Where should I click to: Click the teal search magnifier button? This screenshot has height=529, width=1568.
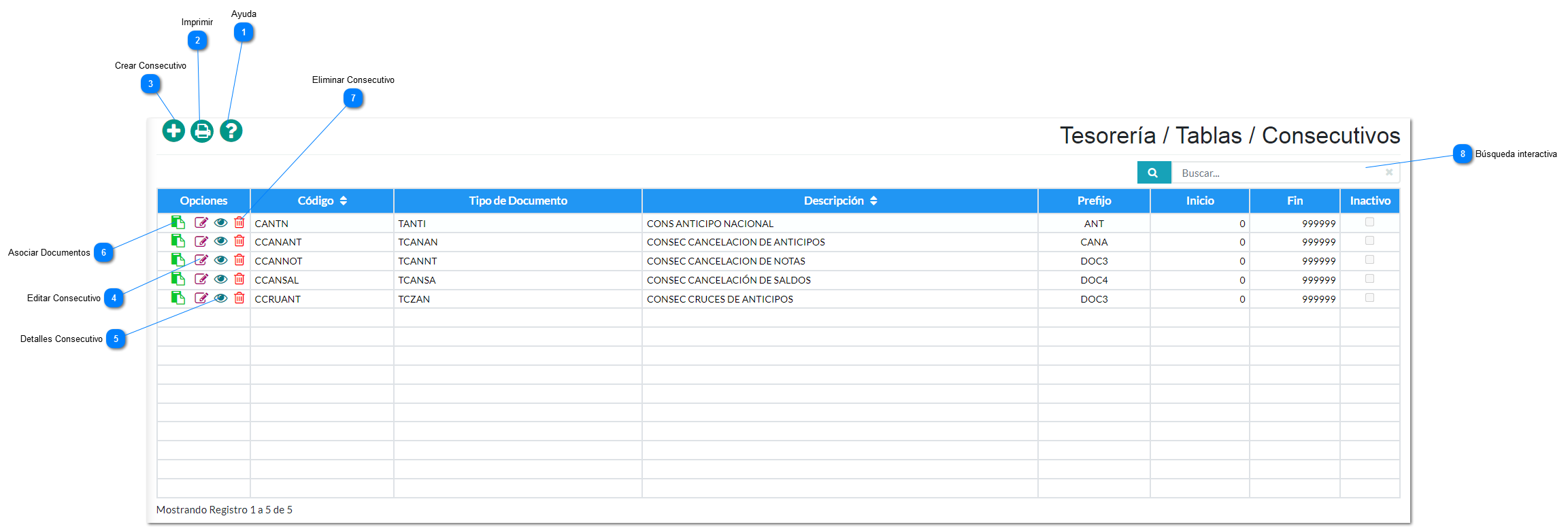coord(1154,173)
